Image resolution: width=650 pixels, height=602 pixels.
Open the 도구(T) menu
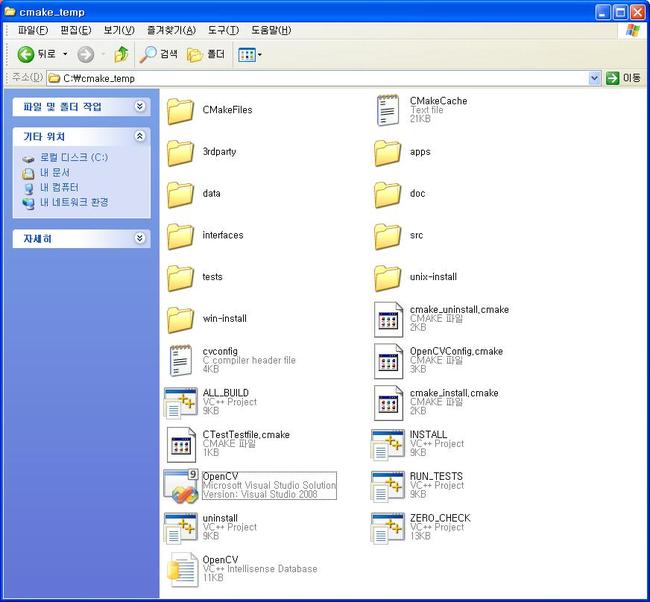coord(223,30)
